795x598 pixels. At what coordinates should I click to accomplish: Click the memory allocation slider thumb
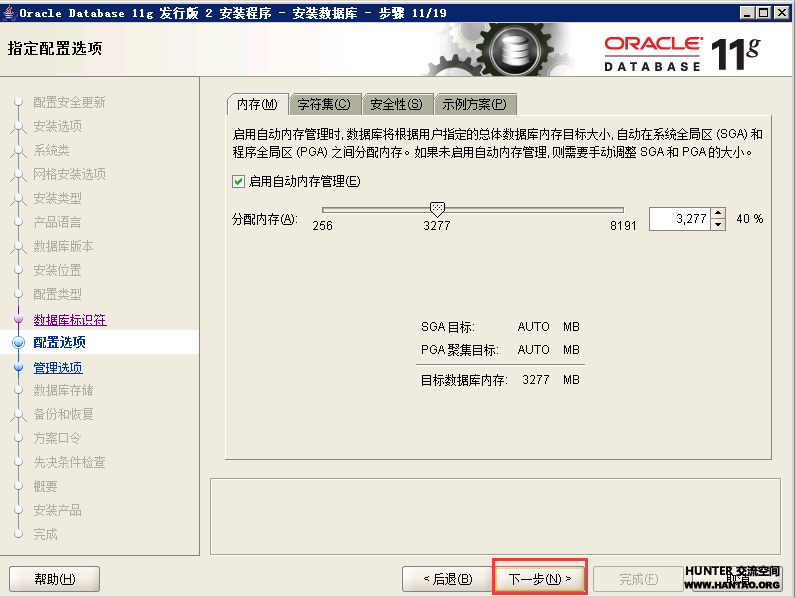[436, 208]
